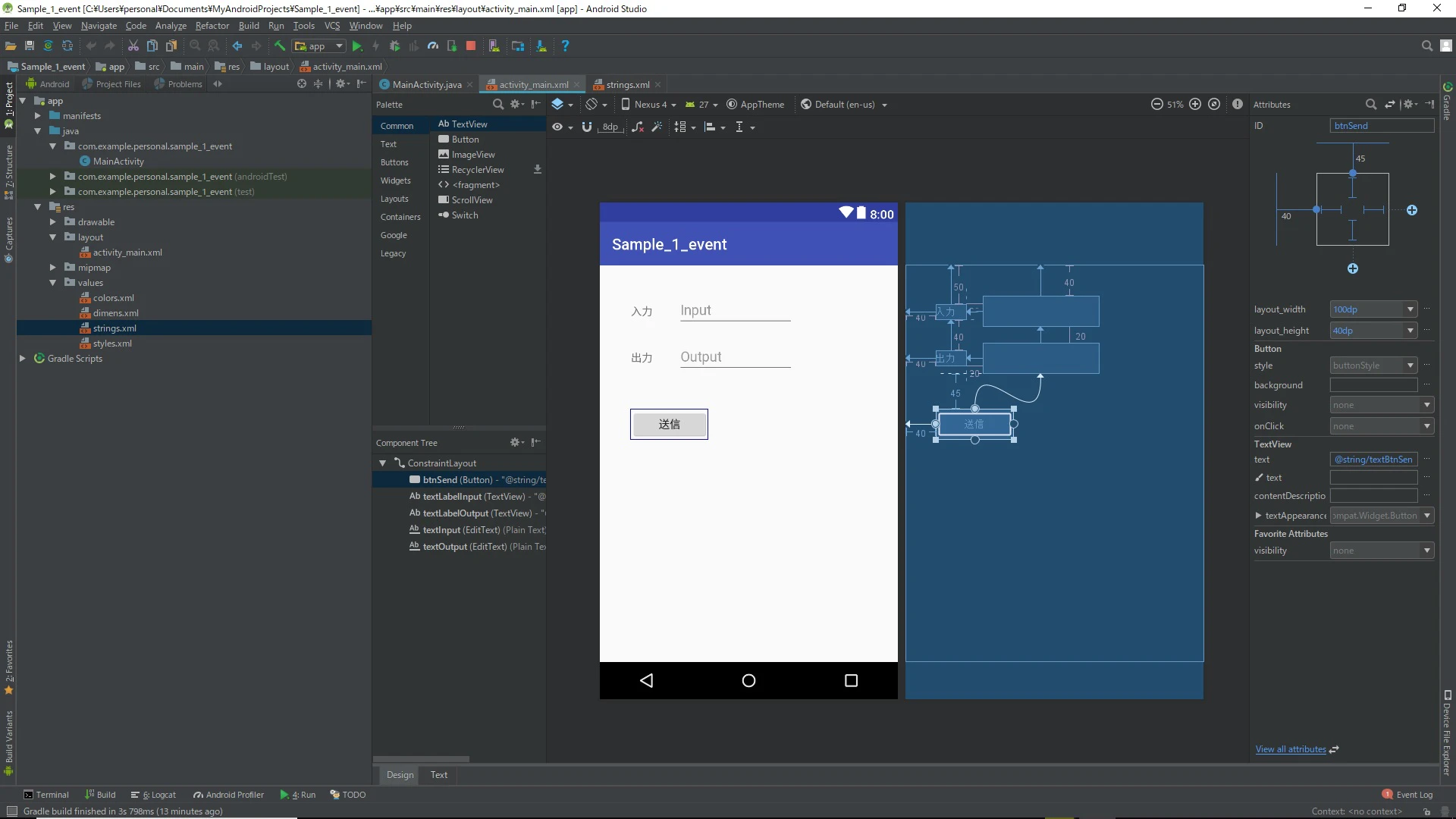This screenshot has height=819, width=1456.
Task: Click the Cut scissors icon
Action: point(133,46)
